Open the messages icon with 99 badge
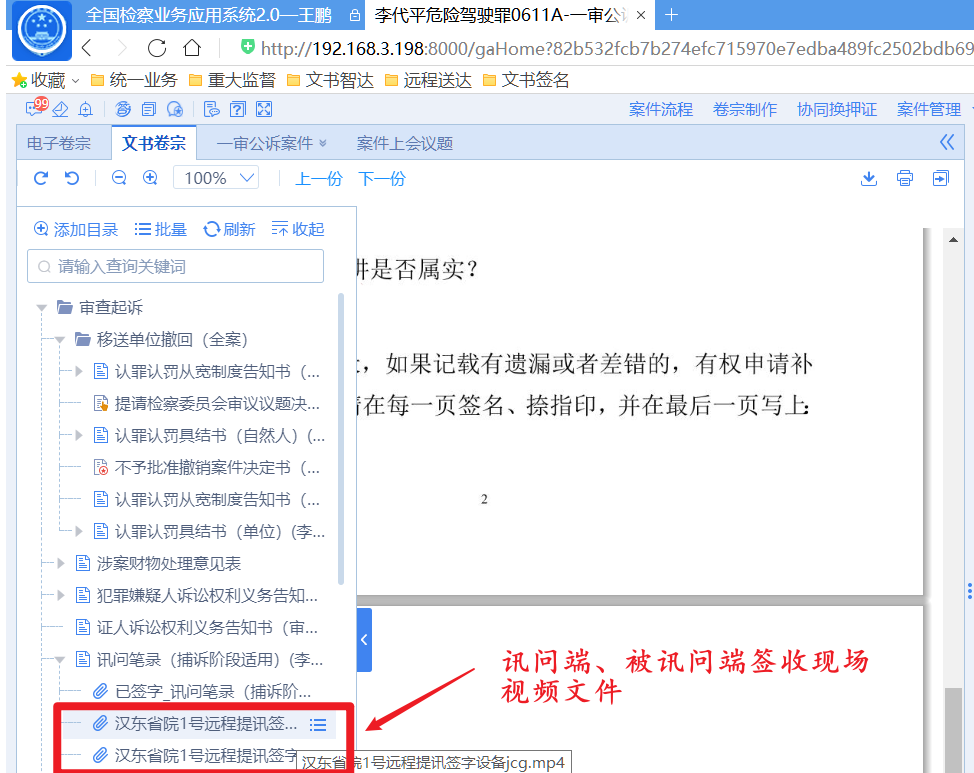 [35, 109]
